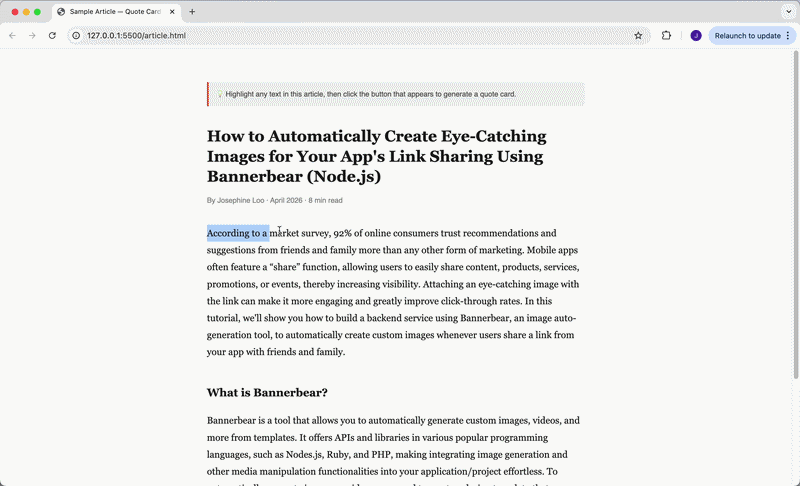Go forward to the next page
The width and height of the screenshot is (800, 486).
pos(32,36)
